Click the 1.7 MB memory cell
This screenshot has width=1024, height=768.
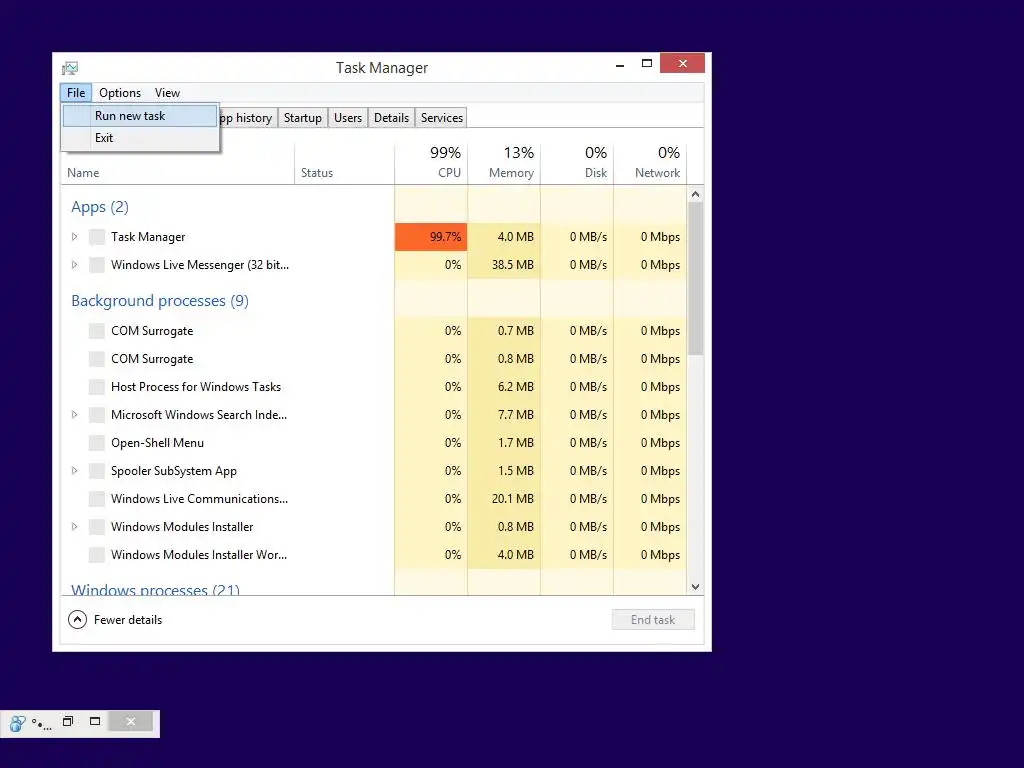tap(504, 443)
